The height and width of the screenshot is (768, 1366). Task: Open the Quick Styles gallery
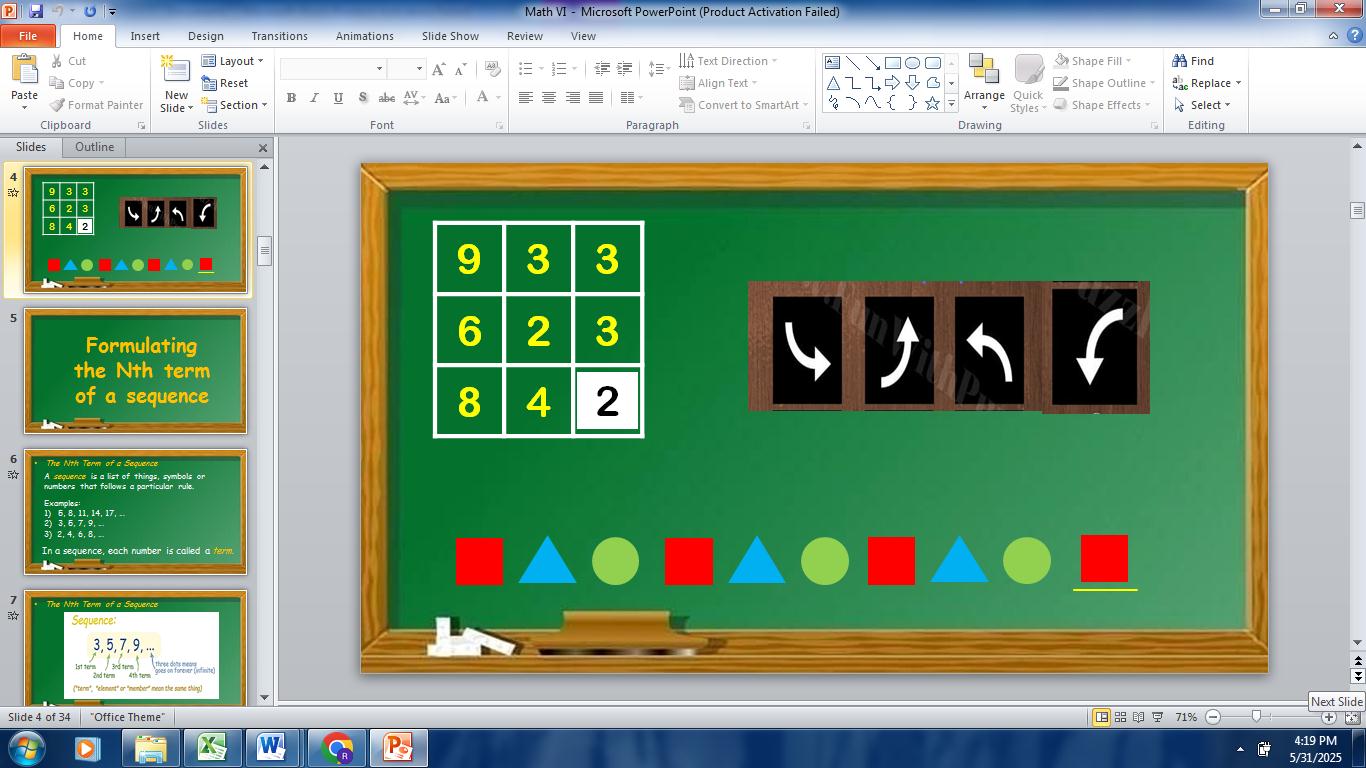click(1028, 83)
